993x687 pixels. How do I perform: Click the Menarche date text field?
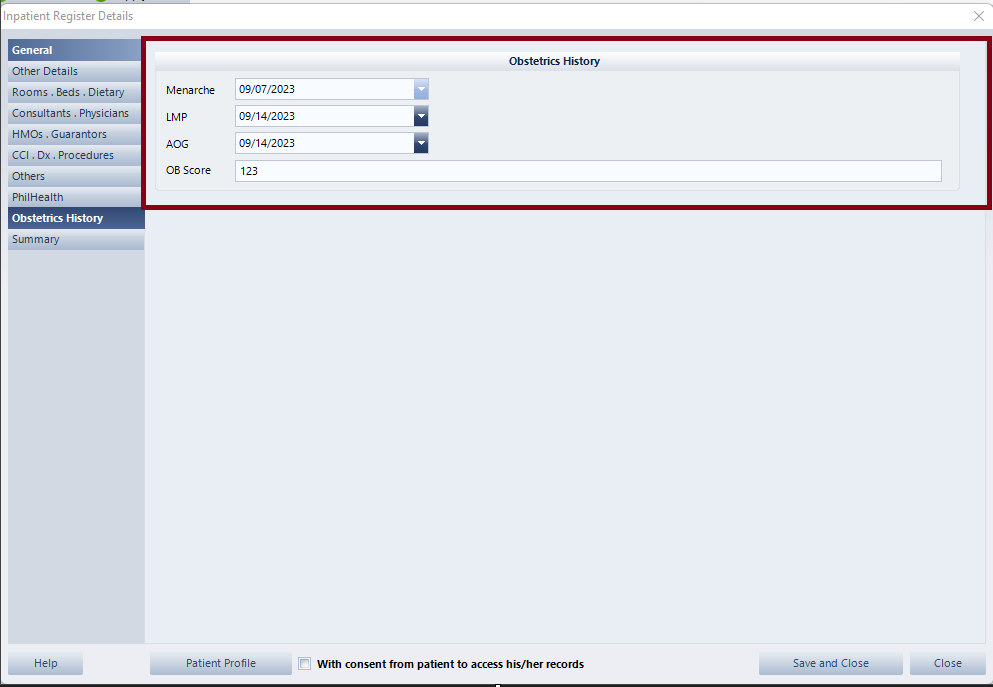click(324, 90)
